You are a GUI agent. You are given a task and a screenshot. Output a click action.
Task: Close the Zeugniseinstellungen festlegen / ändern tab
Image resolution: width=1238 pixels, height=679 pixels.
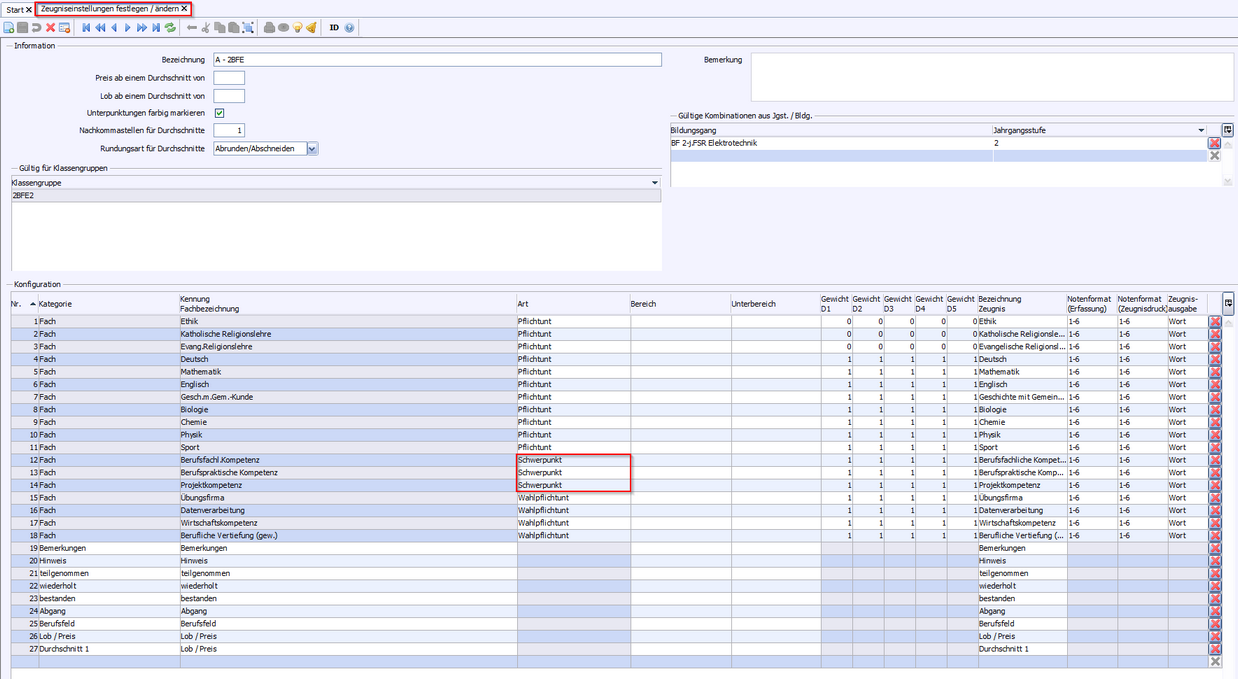pos(184,9)
